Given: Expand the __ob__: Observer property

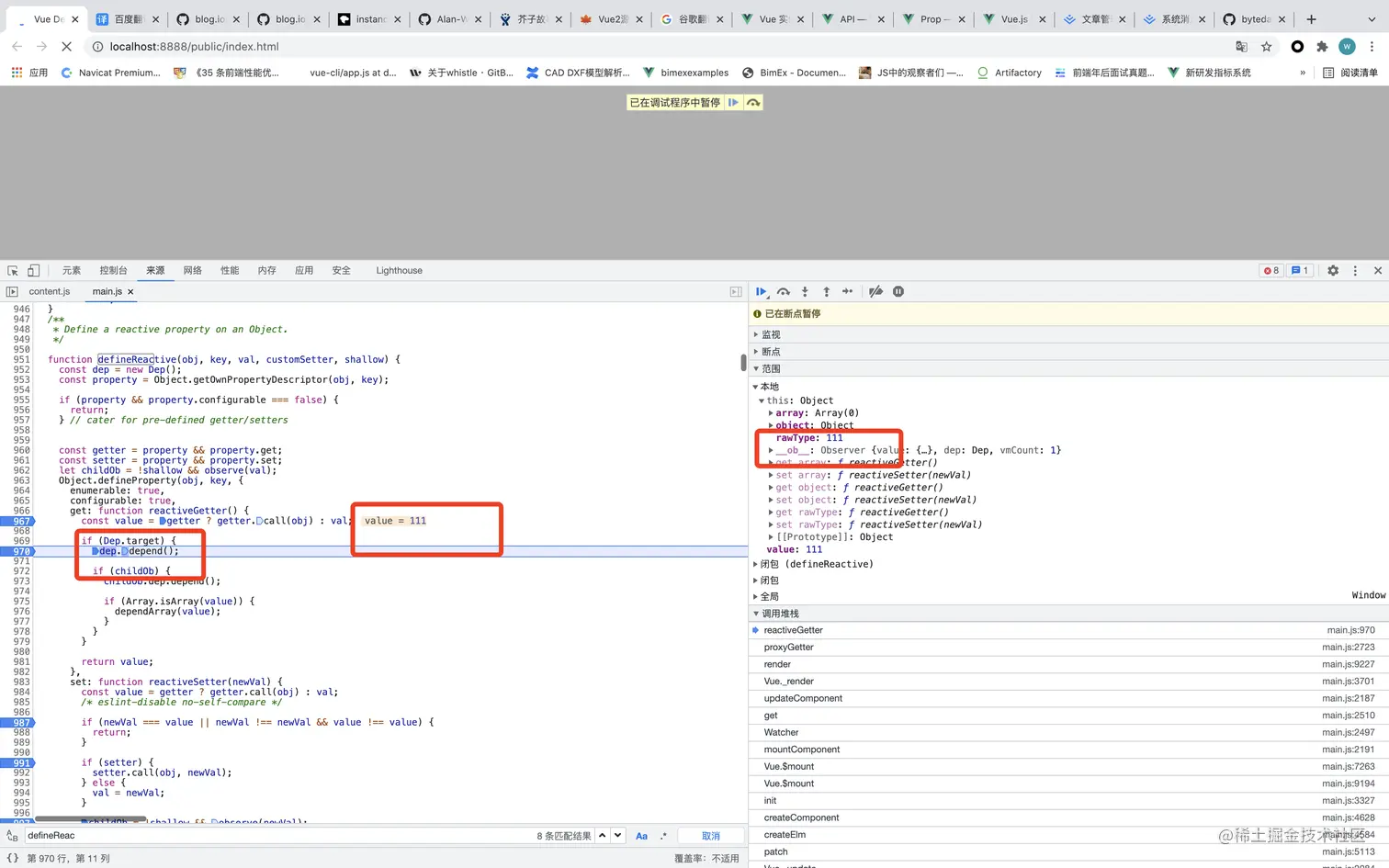Looking at the screenshot, I should (771, 450).
